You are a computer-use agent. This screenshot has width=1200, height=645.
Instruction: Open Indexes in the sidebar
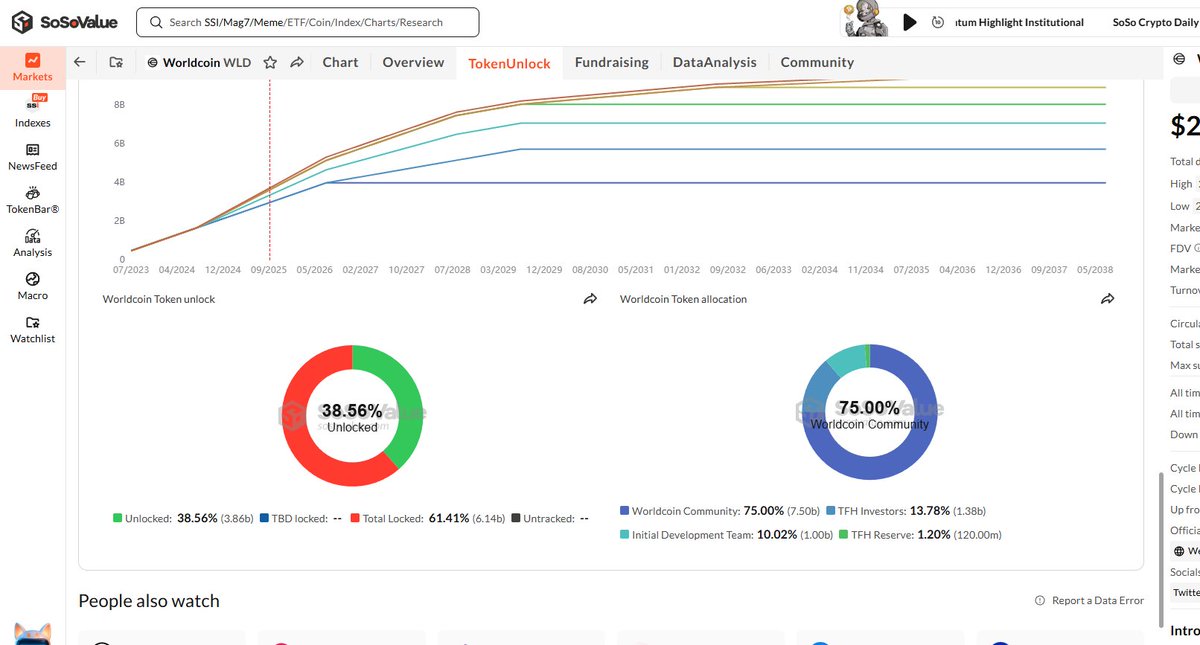tap(32, 111)
